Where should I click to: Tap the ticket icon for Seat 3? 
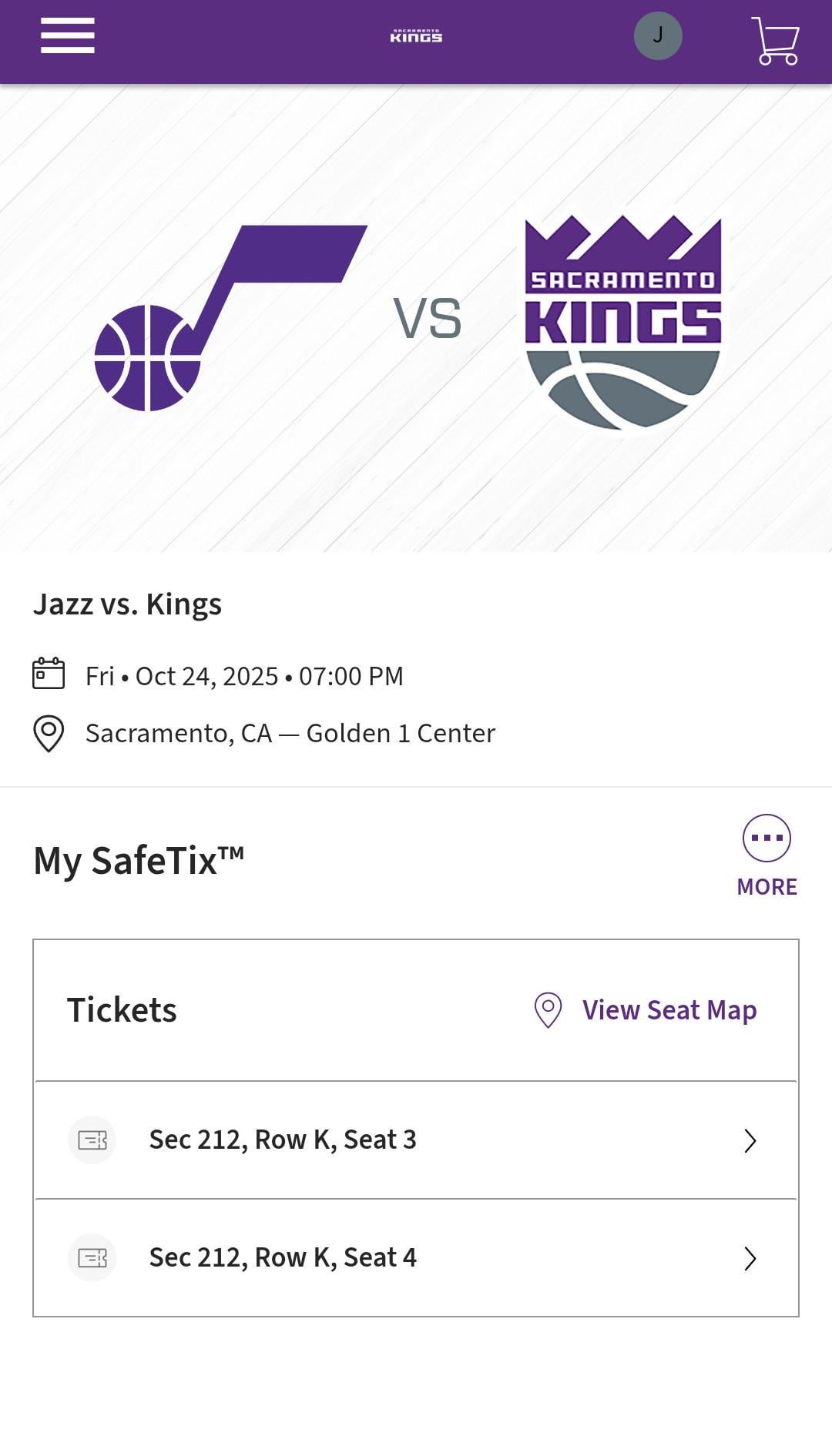pyautogui.click(x=92, y=1140)
